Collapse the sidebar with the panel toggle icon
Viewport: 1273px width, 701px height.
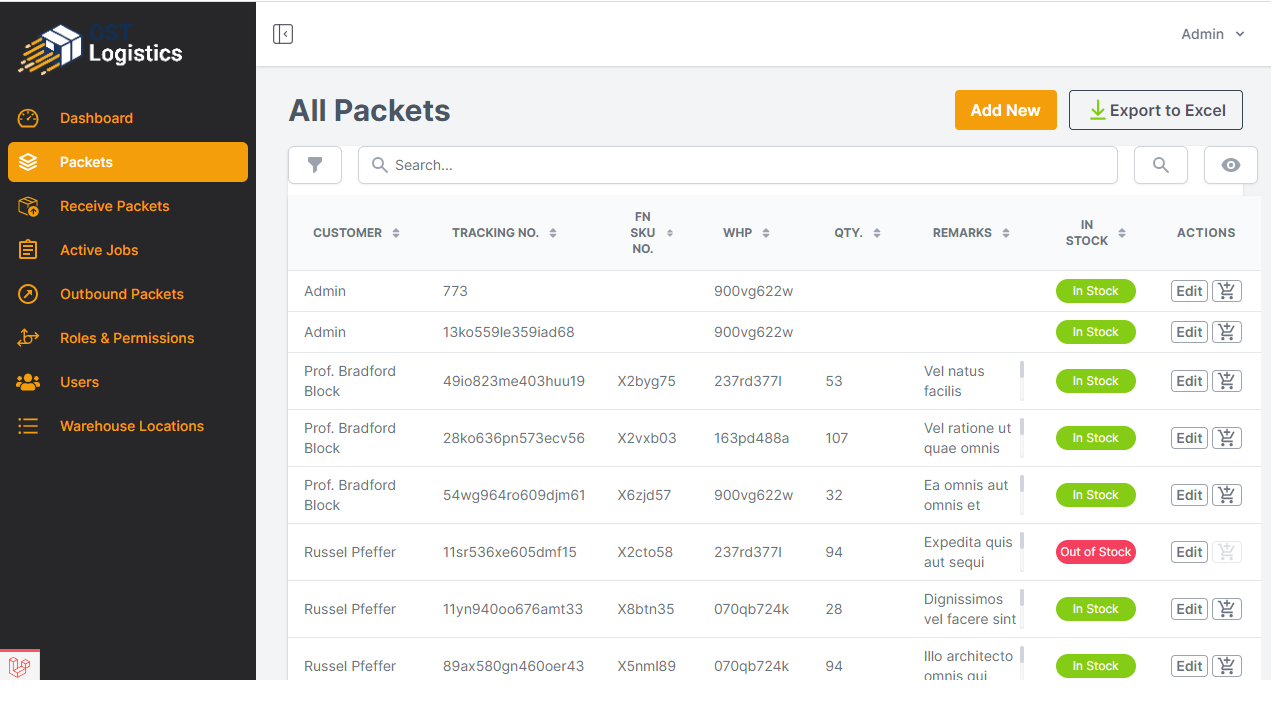[283, 34]
